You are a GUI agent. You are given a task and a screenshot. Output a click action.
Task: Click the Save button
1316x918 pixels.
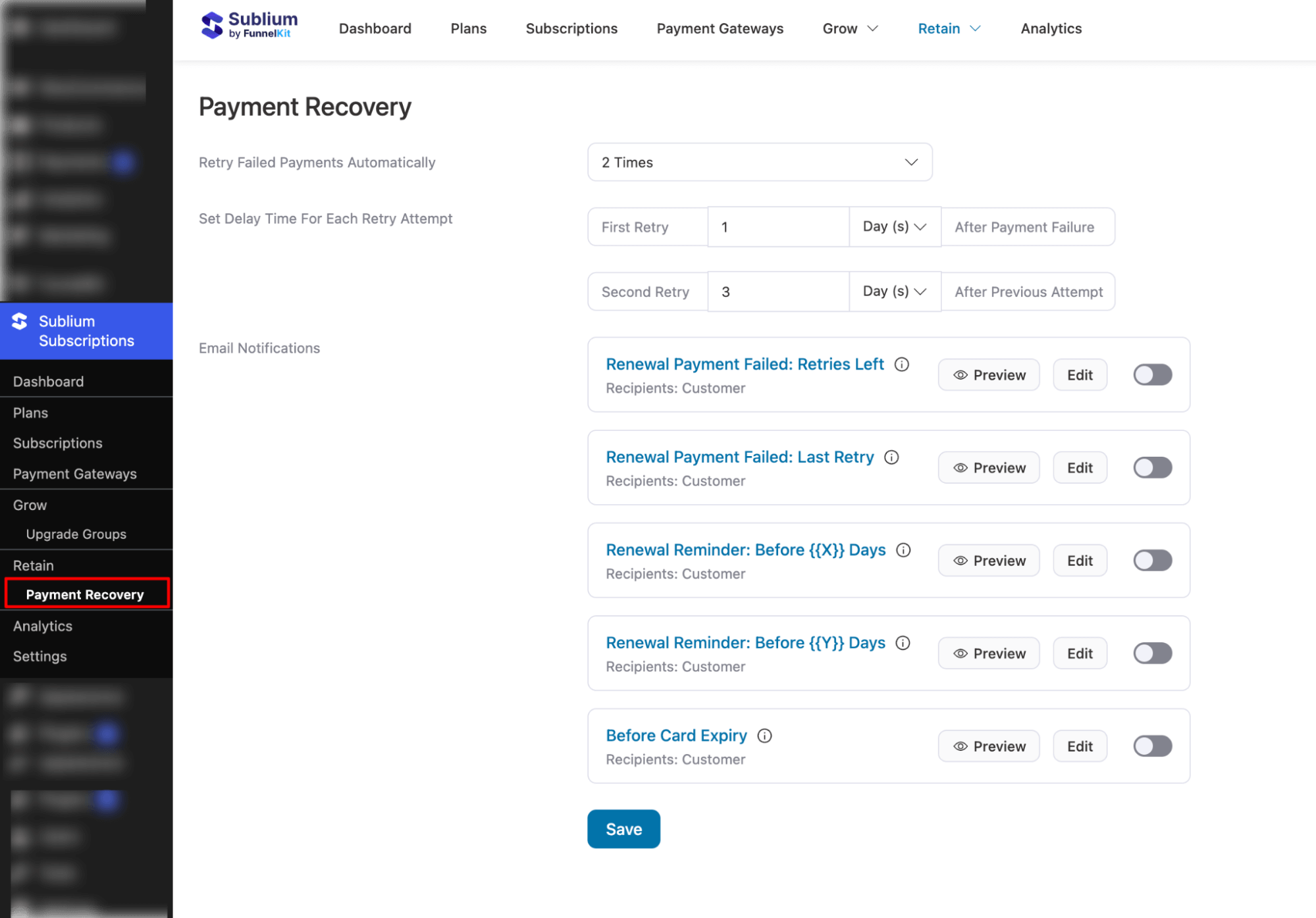(623, 829)
